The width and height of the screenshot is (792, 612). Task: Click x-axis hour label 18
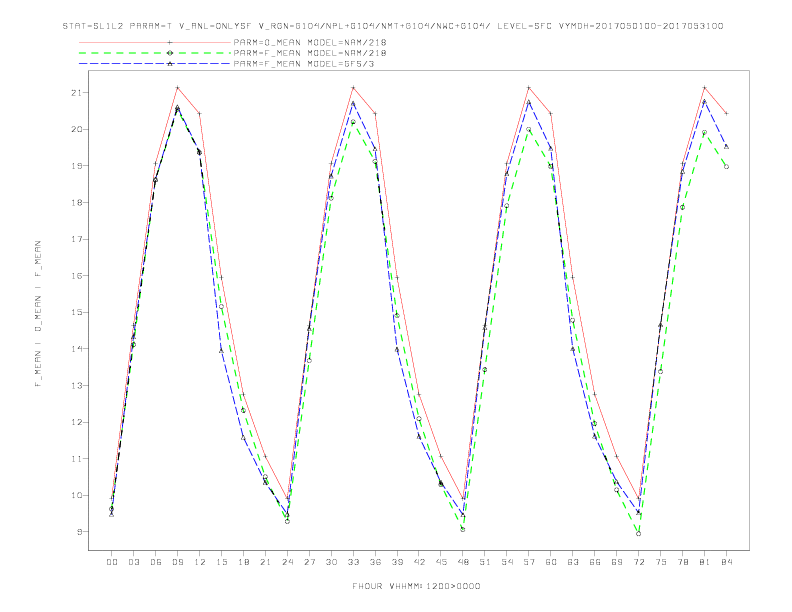[243, 562]
